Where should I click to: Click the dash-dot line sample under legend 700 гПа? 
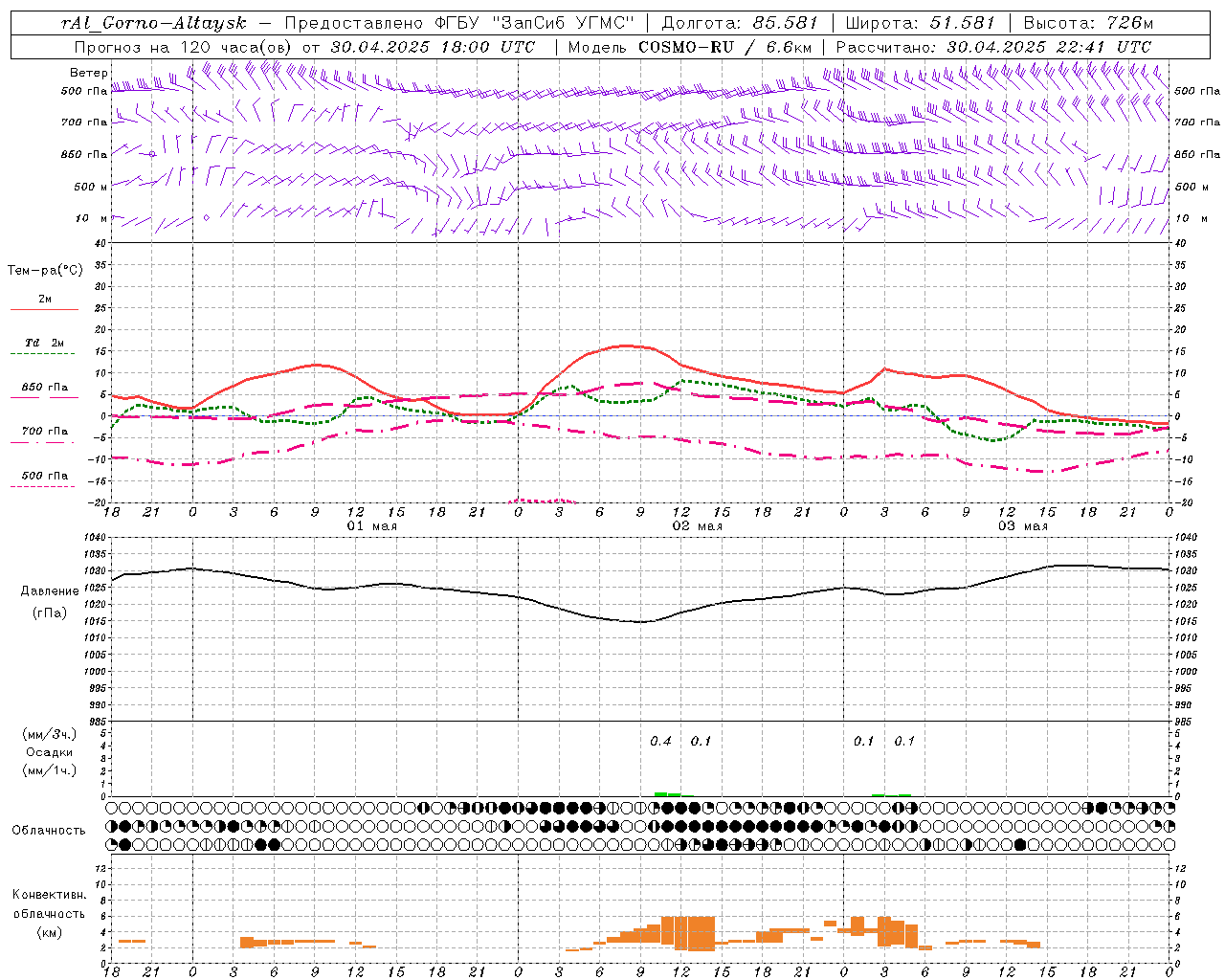pos(44,443)
